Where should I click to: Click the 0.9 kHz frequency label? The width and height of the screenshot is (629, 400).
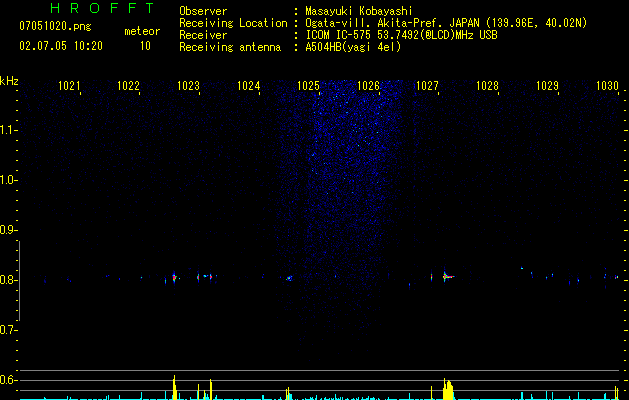8,230
